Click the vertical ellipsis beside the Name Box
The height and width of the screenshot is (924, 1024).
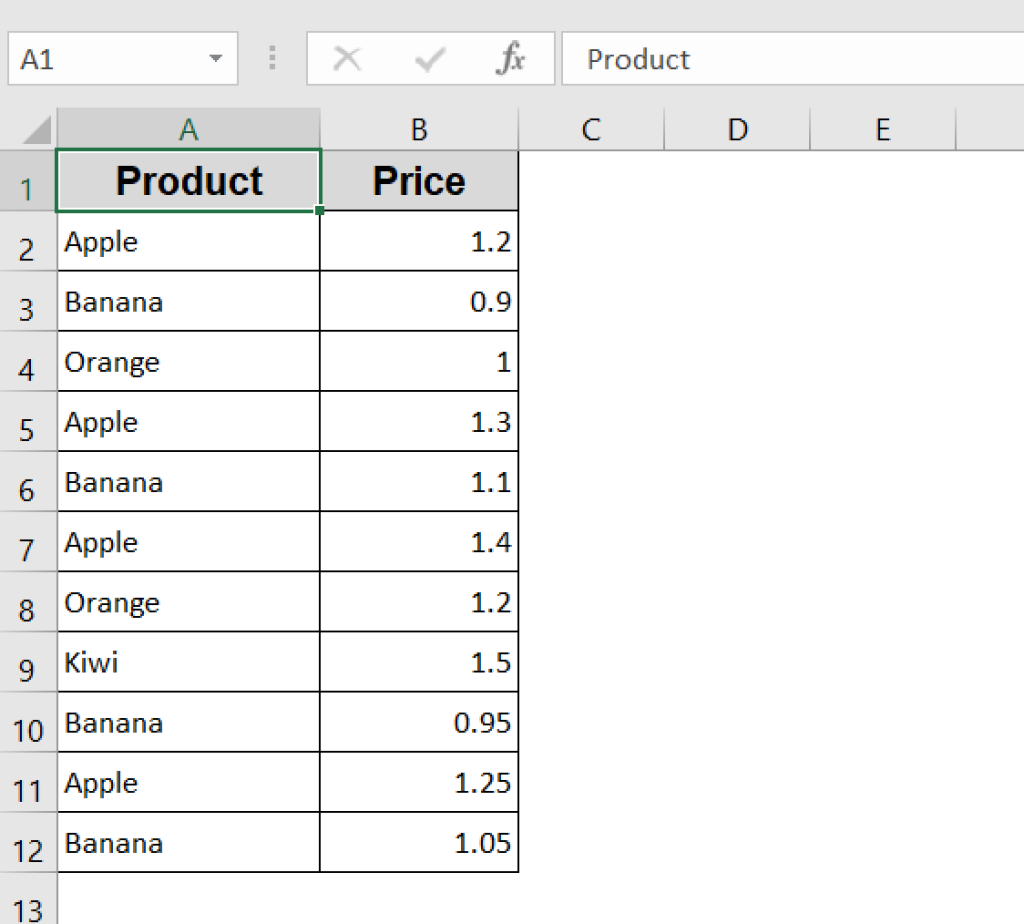[271, 59]
